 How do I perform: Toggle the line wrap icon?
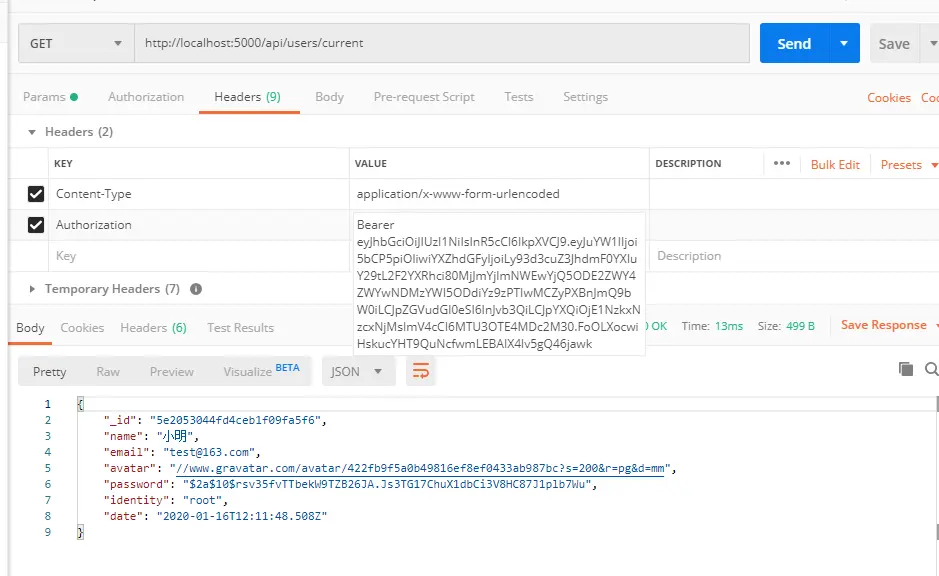click(420, 371)
